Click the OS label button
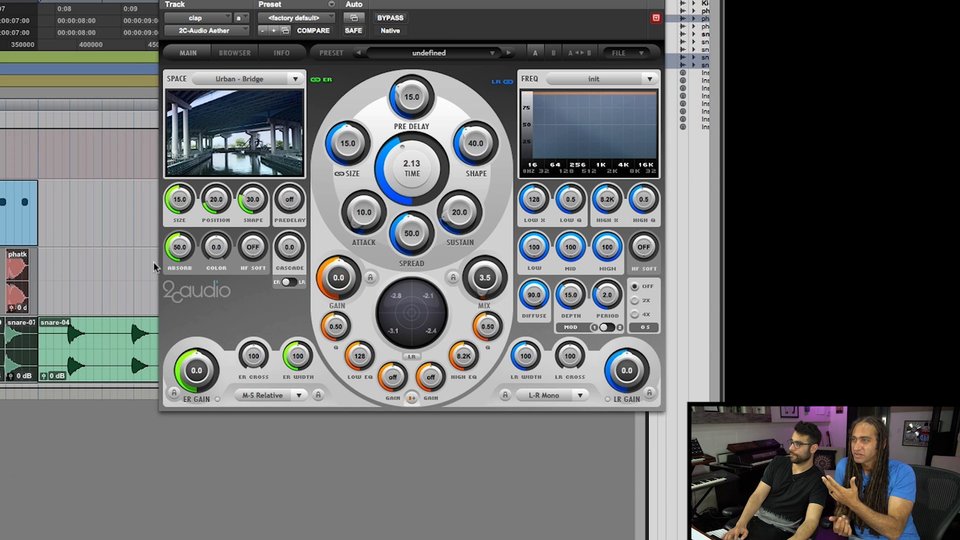Screen dimensions: 960x540 pyautogui.click(x=645, y=328)
